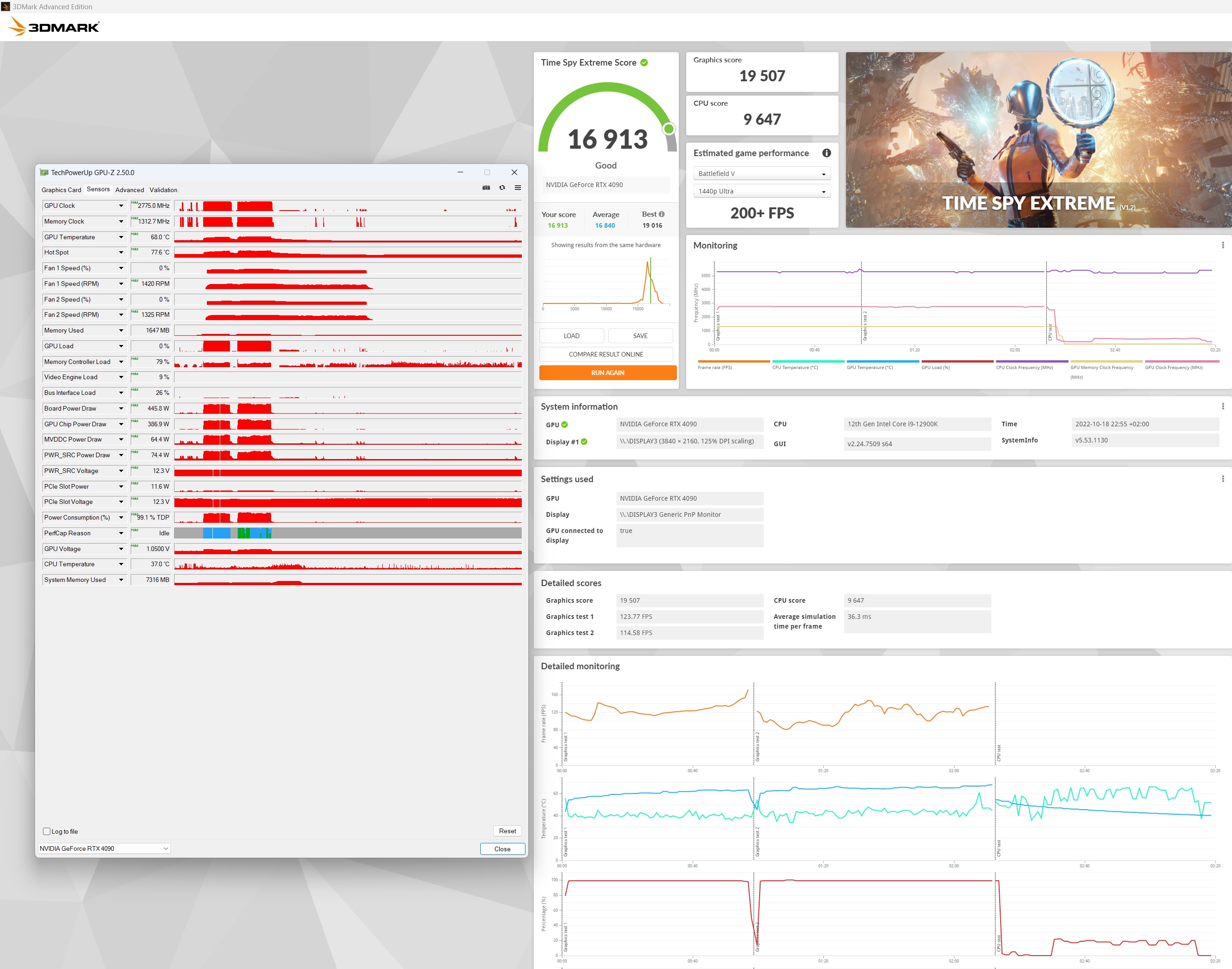Image resolution: width=1232 pixels, height=969 pixels.
Task: Enable the Log to file checkbox
Action: pyautogui.click(x=47, y=831)
